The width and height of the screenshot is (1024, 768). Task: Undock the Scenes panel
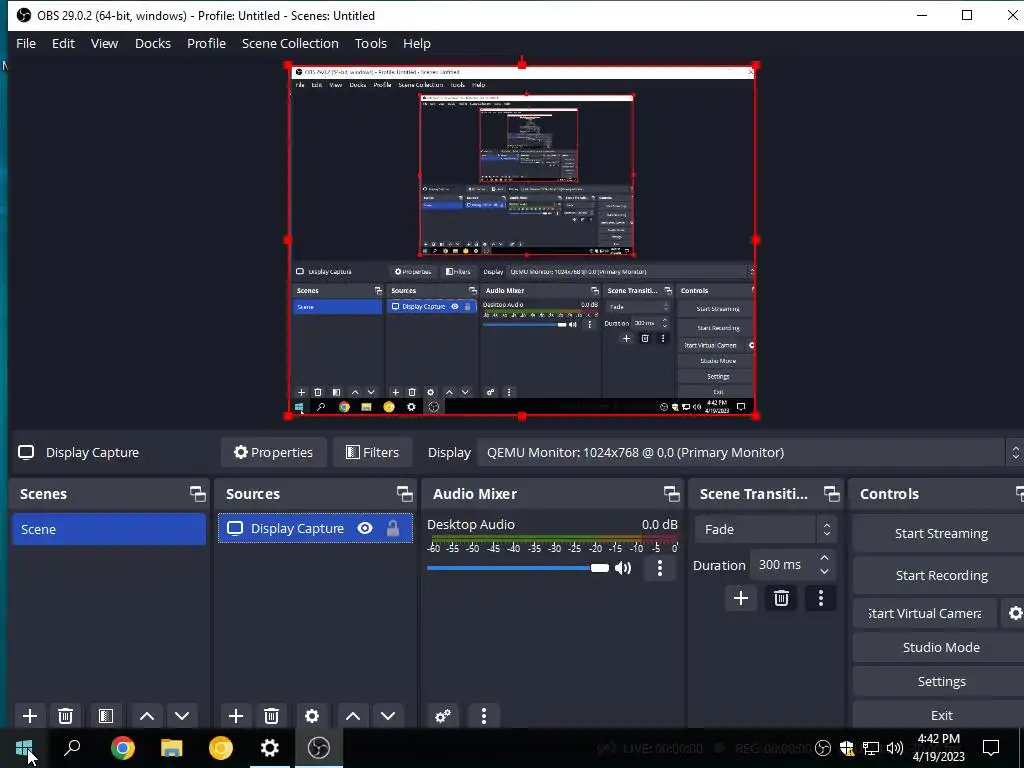(197, 494)
